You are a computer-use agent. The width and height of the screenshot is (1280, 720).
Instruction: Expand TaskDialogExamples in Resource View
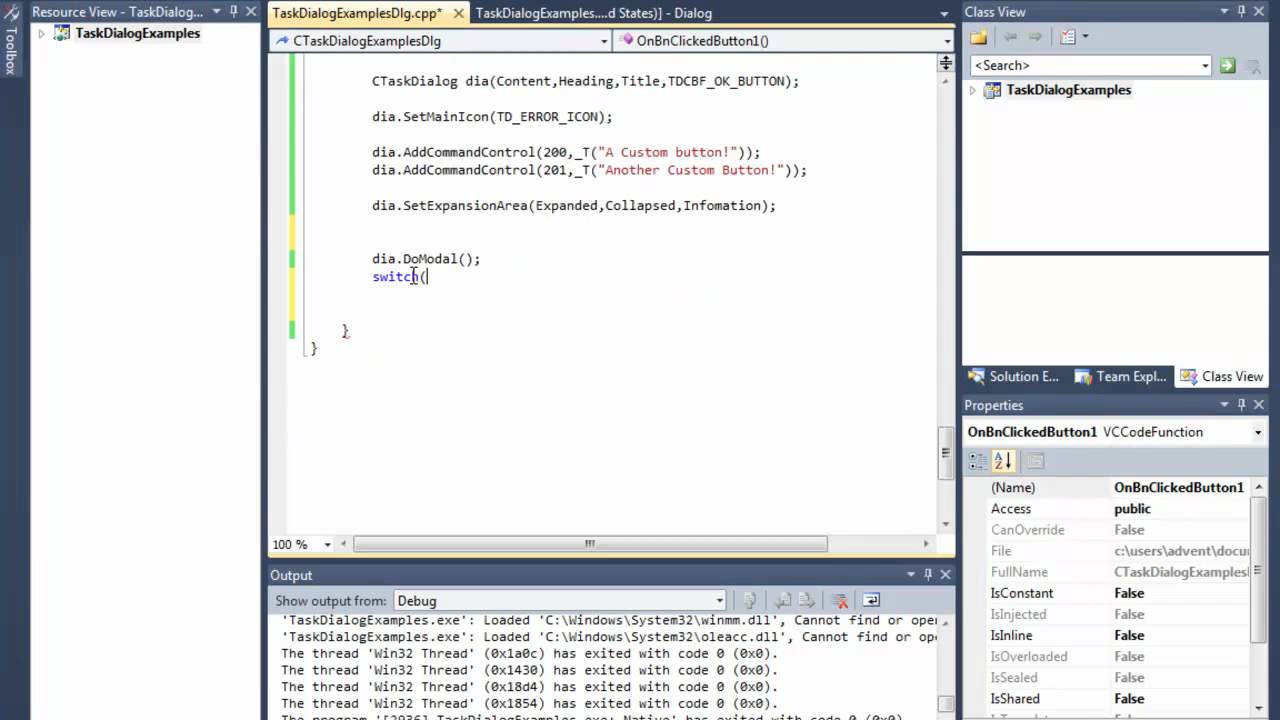tap(41, 33)
